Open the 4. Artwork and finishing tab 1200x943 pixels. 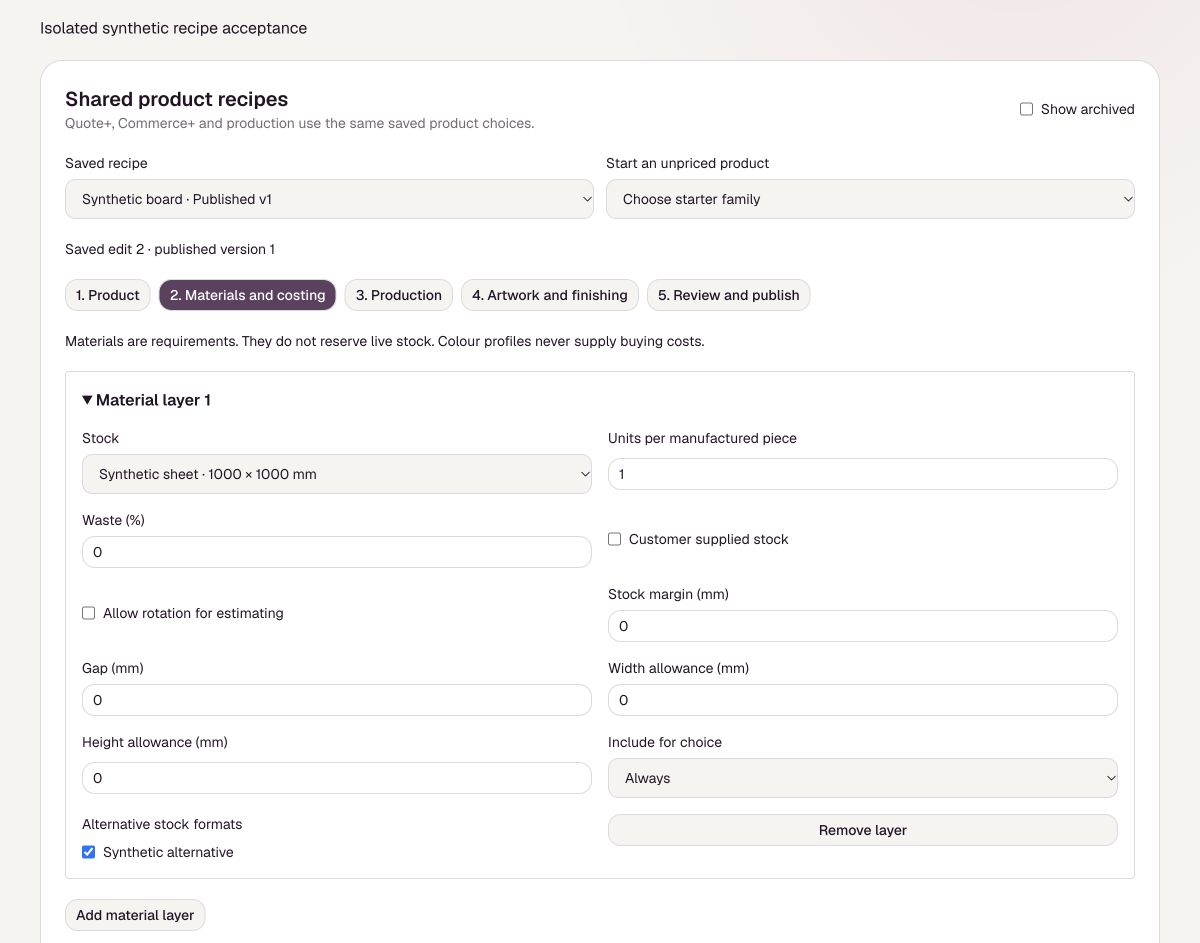[x=550, y=295]
